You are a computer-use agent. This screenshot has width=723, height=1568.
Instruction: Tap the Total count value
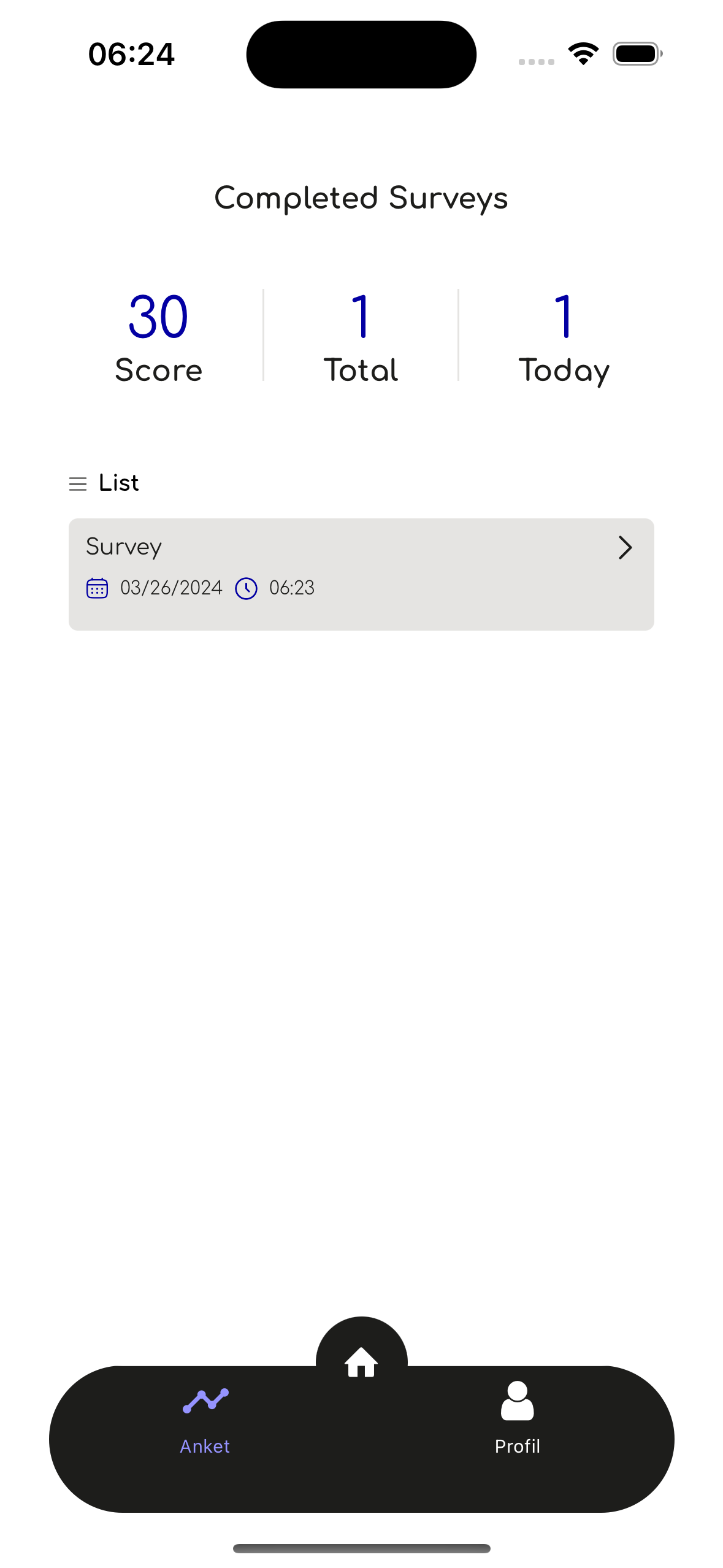tap(361, 316)
